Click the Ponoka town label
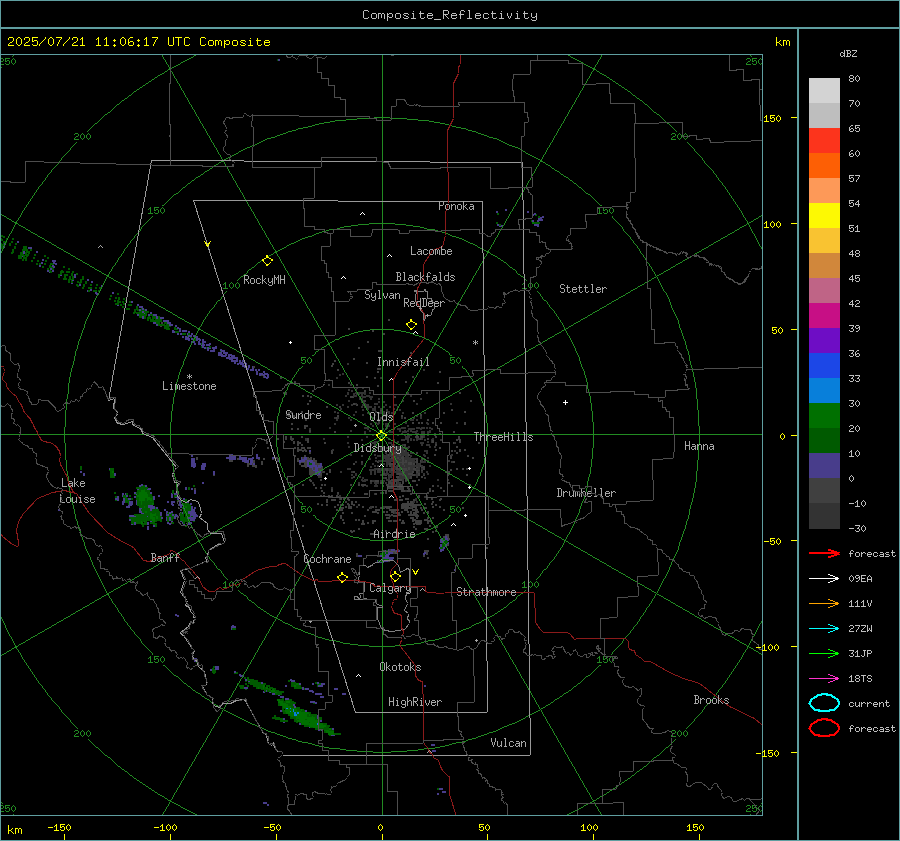Screen dimensions: 900x841 pos(456,206)
